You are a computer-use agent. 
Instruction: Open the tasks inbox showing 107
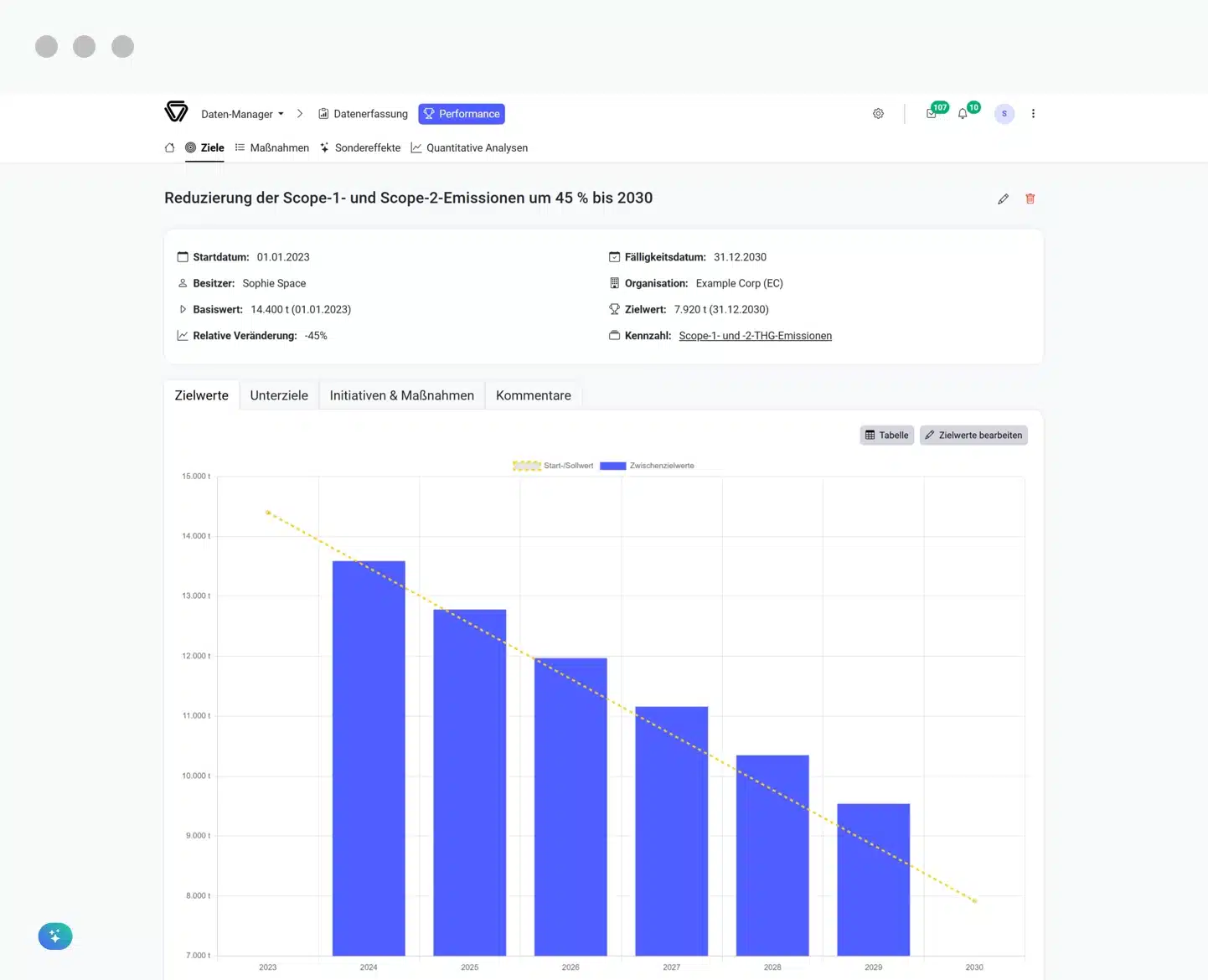pos(932,113)
